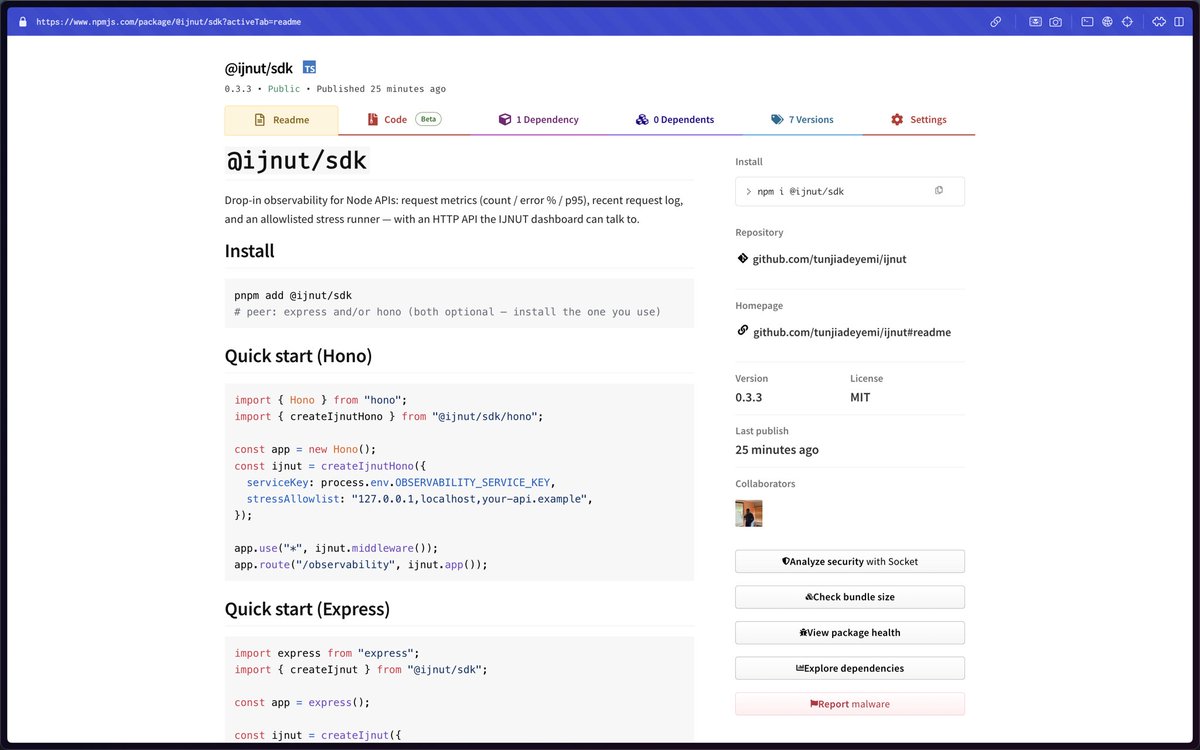
Task: Click the MIT license value
Action: (x=860, y=397)
